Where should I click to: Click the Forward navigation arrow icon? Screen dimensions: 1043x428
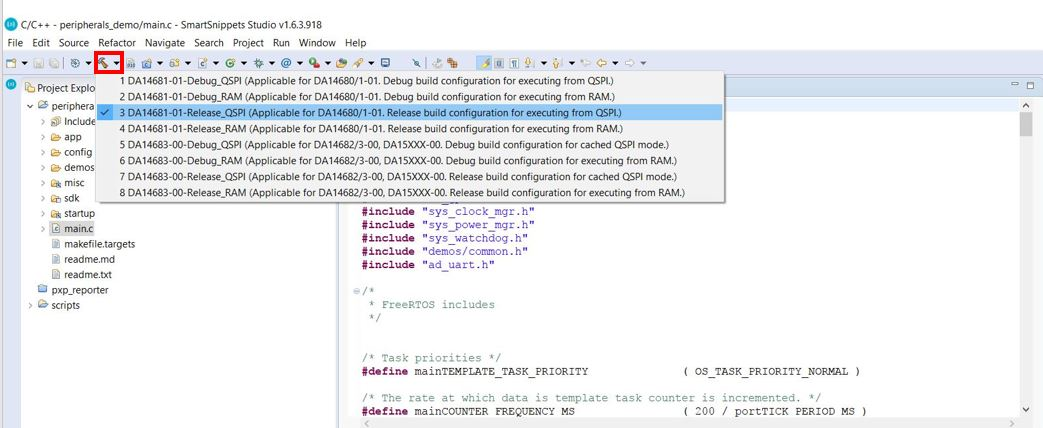(629, 63)
